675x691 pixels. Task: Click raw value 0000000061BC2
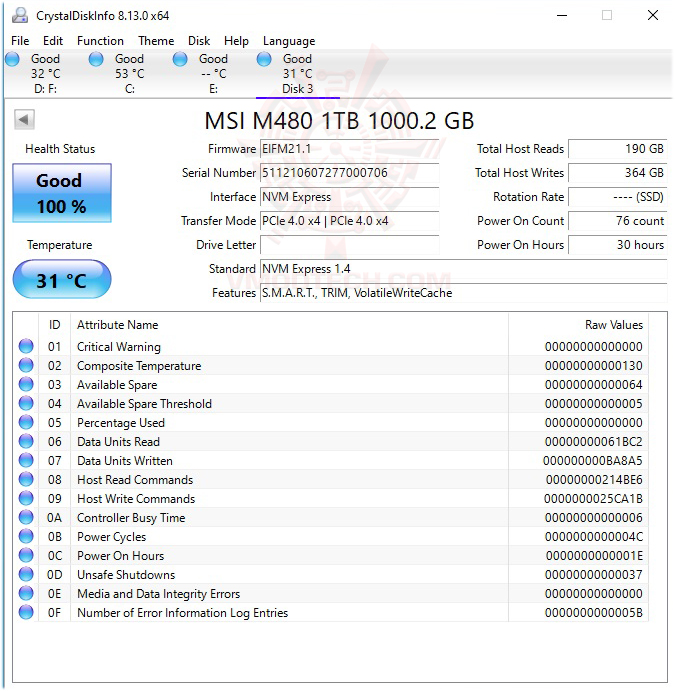[593, 442]
